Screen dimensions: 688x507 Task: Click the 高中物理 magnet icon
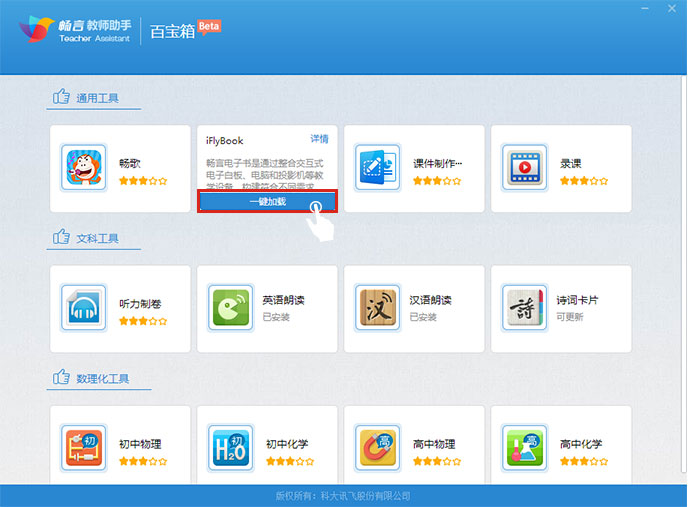(377, 448)
